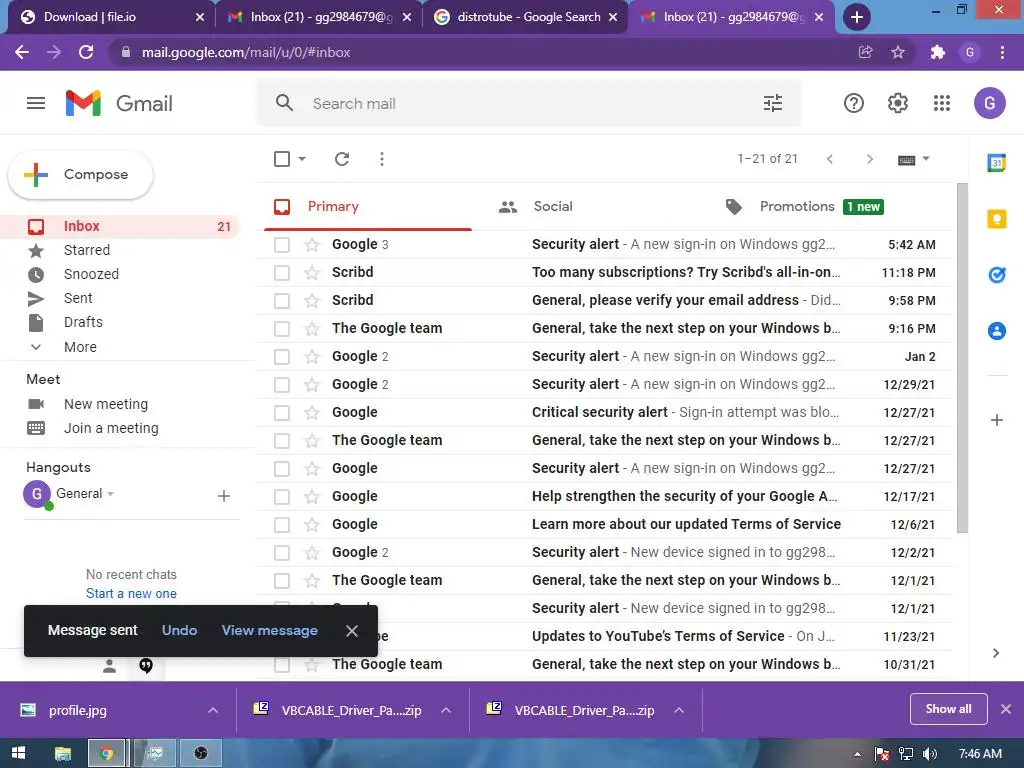Click the Gmail logo

pyautogui.click(x=119, y=103)
